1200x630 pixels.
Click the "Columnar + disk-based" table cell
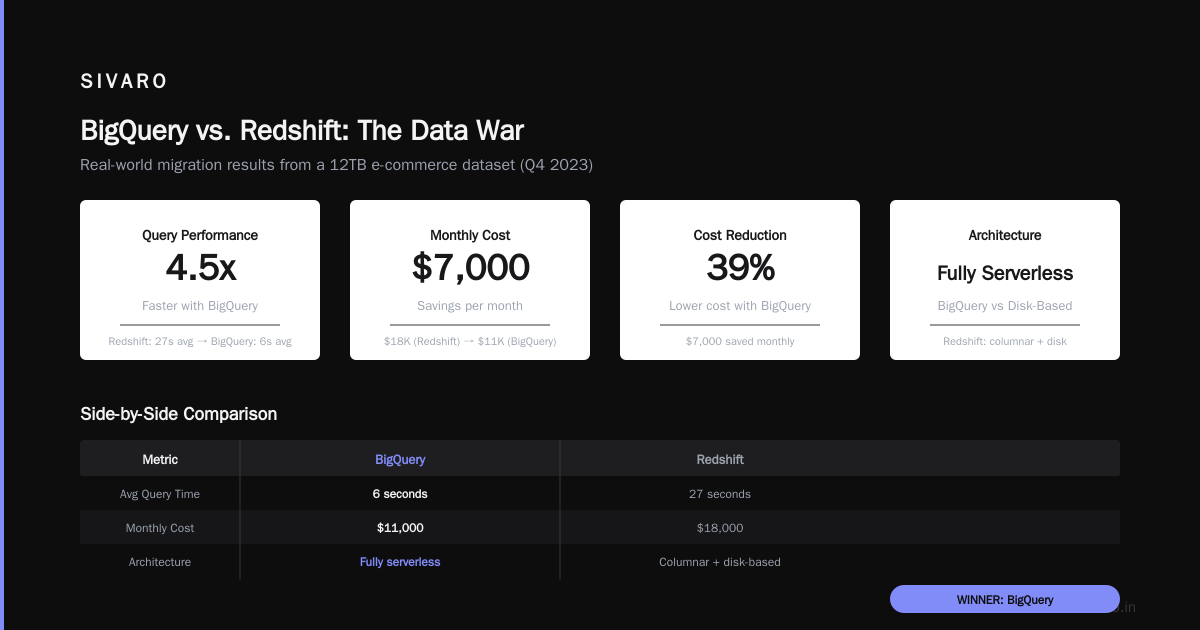[720, 562]
